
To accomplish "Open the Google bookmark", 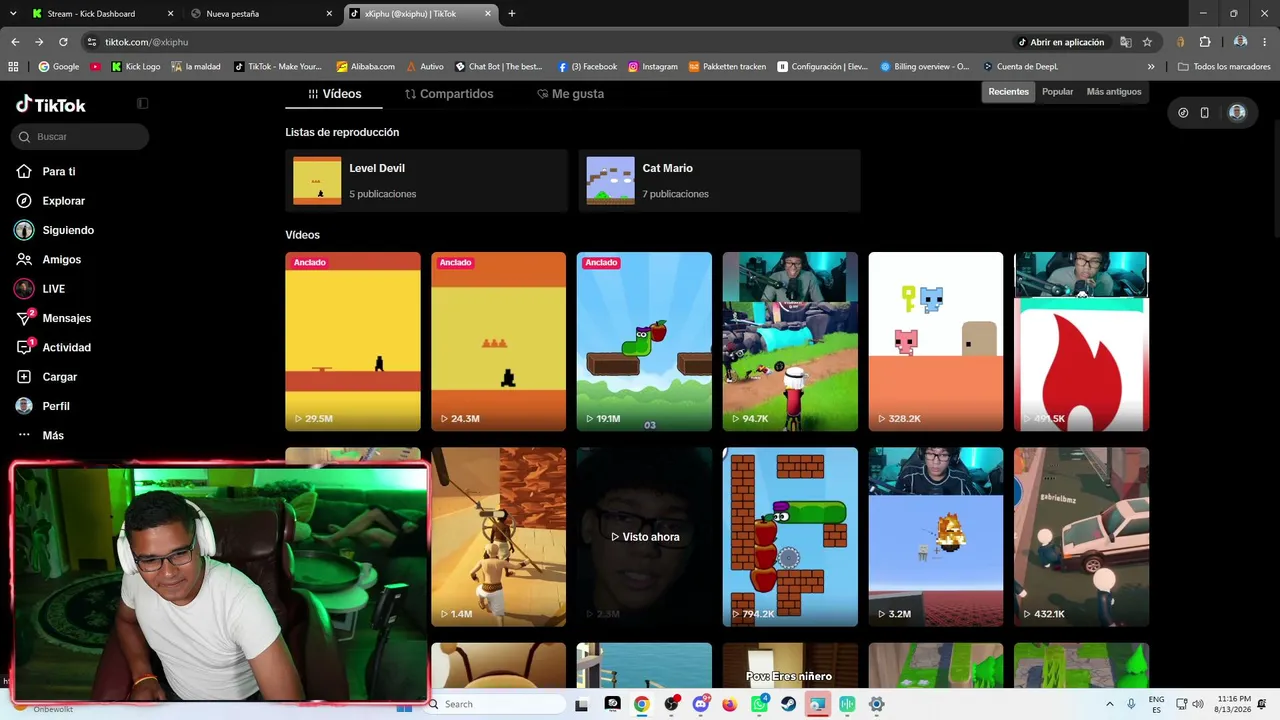I will 58,67.
